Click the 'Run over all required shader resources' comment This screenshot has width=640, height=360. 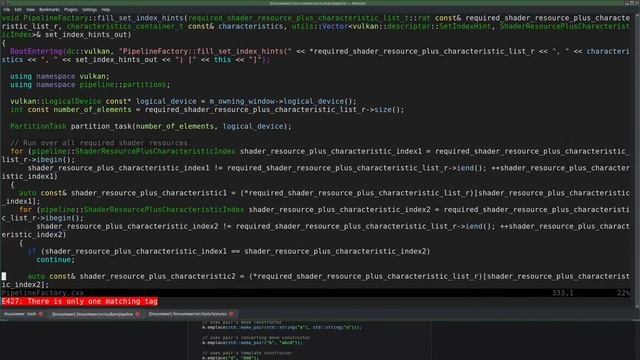(x=100, y=143)
